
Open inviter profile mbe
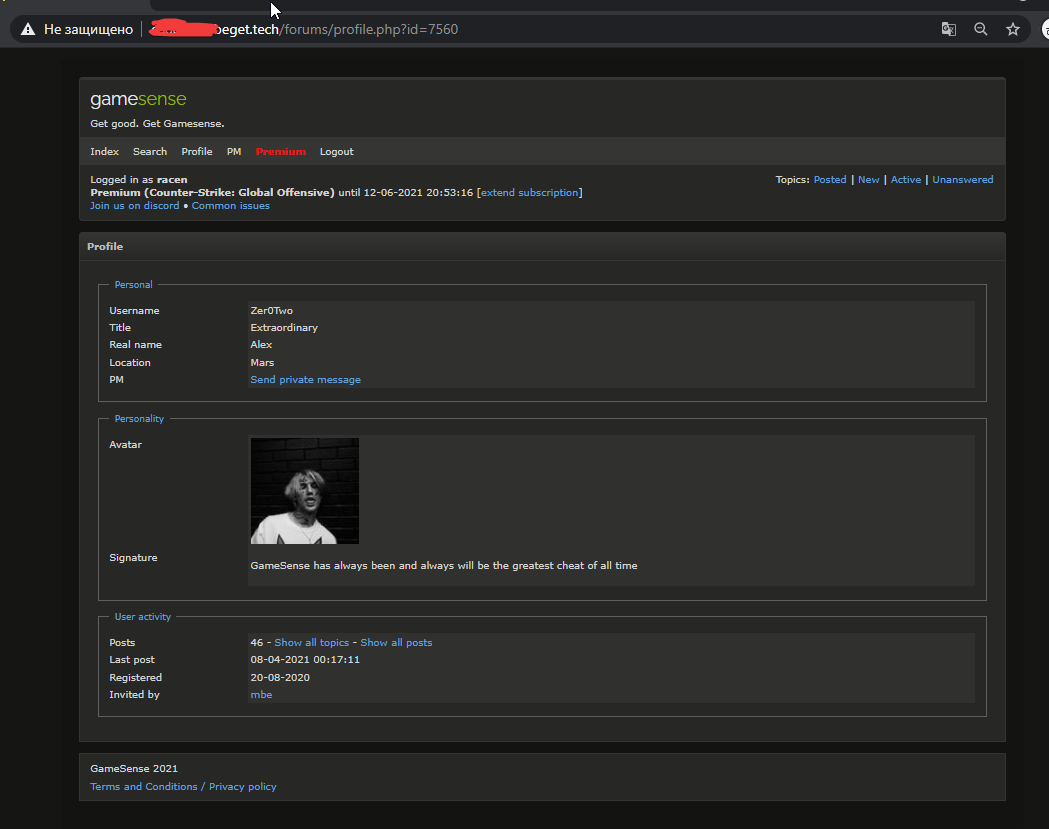tap(261, 695)
